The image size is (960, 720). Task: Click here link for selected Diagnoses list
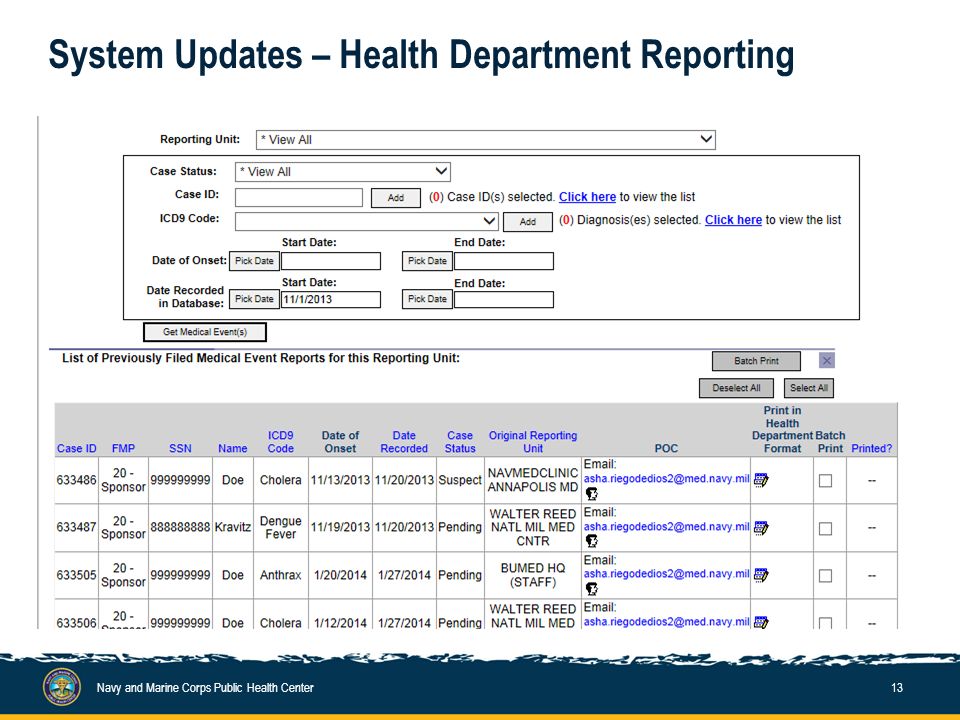(x=733, y=220)
